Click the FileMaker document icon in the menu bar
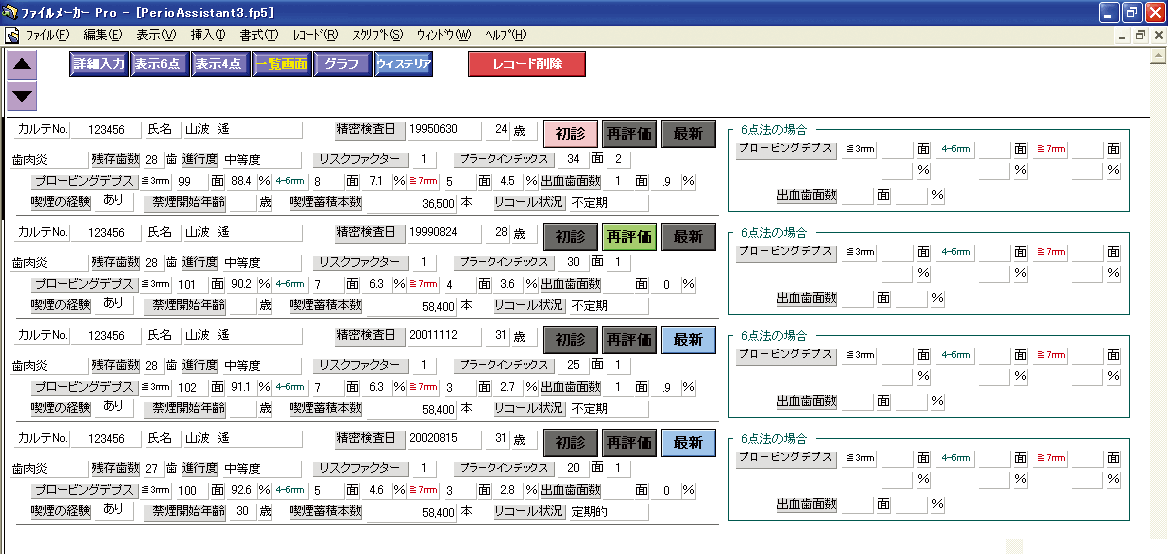 pyautogui.click(x=13, y=35)
